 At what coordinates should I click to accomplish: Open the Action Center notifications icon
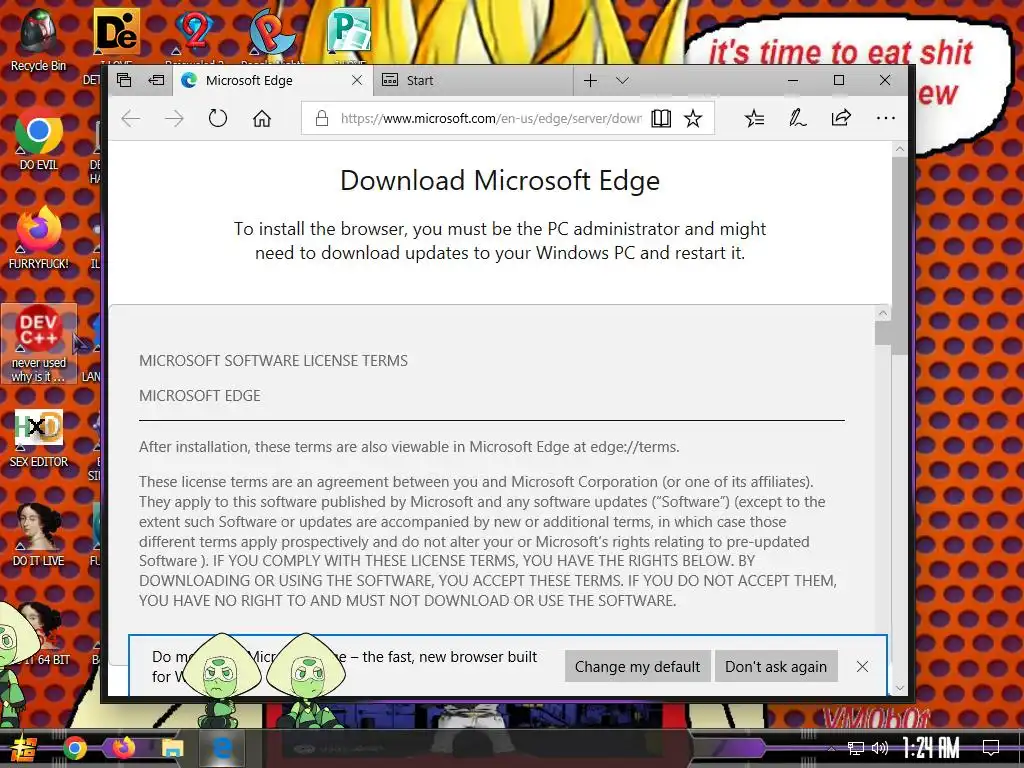coord(991,748)
